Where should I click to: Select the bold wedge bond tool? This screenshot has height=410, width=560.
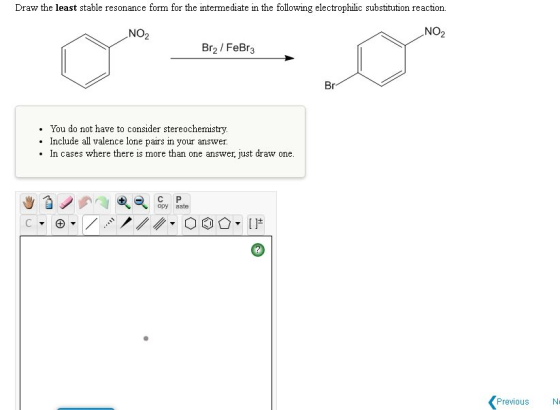pyautogui.click(x=126, y=224)
